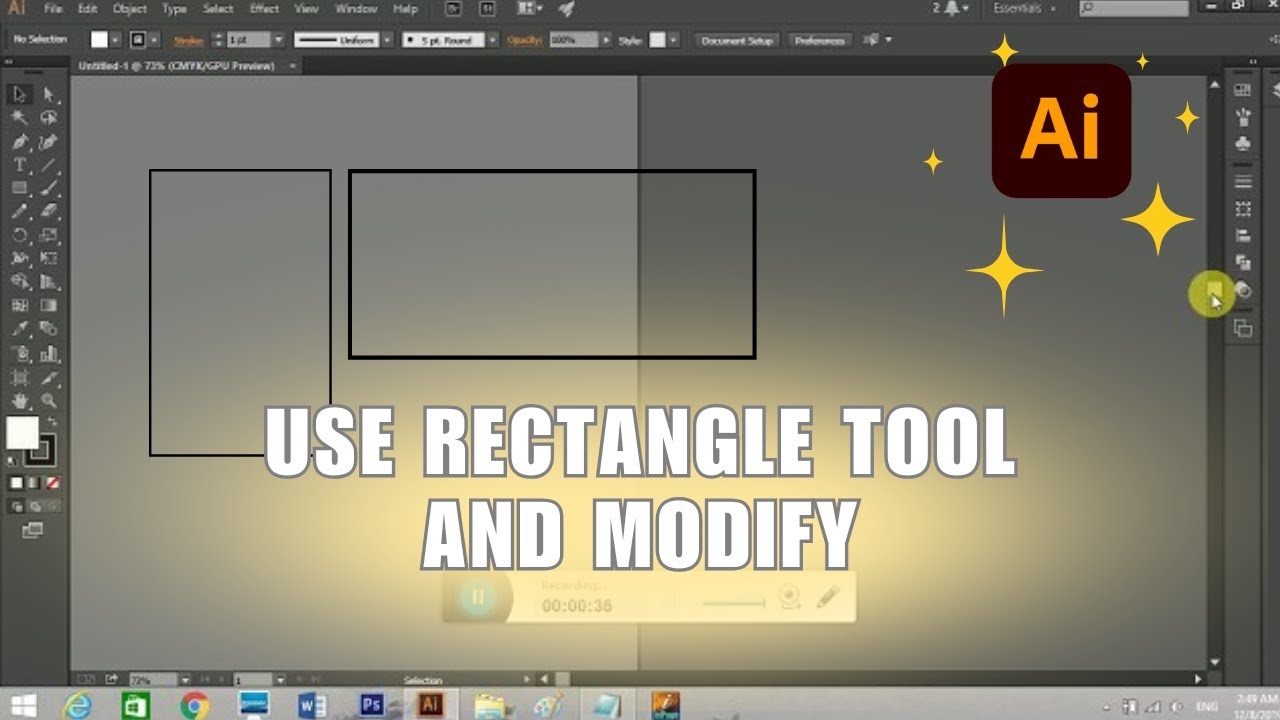
Task: Select the Selection tool arrow
Action: click(x=19, y=95)
